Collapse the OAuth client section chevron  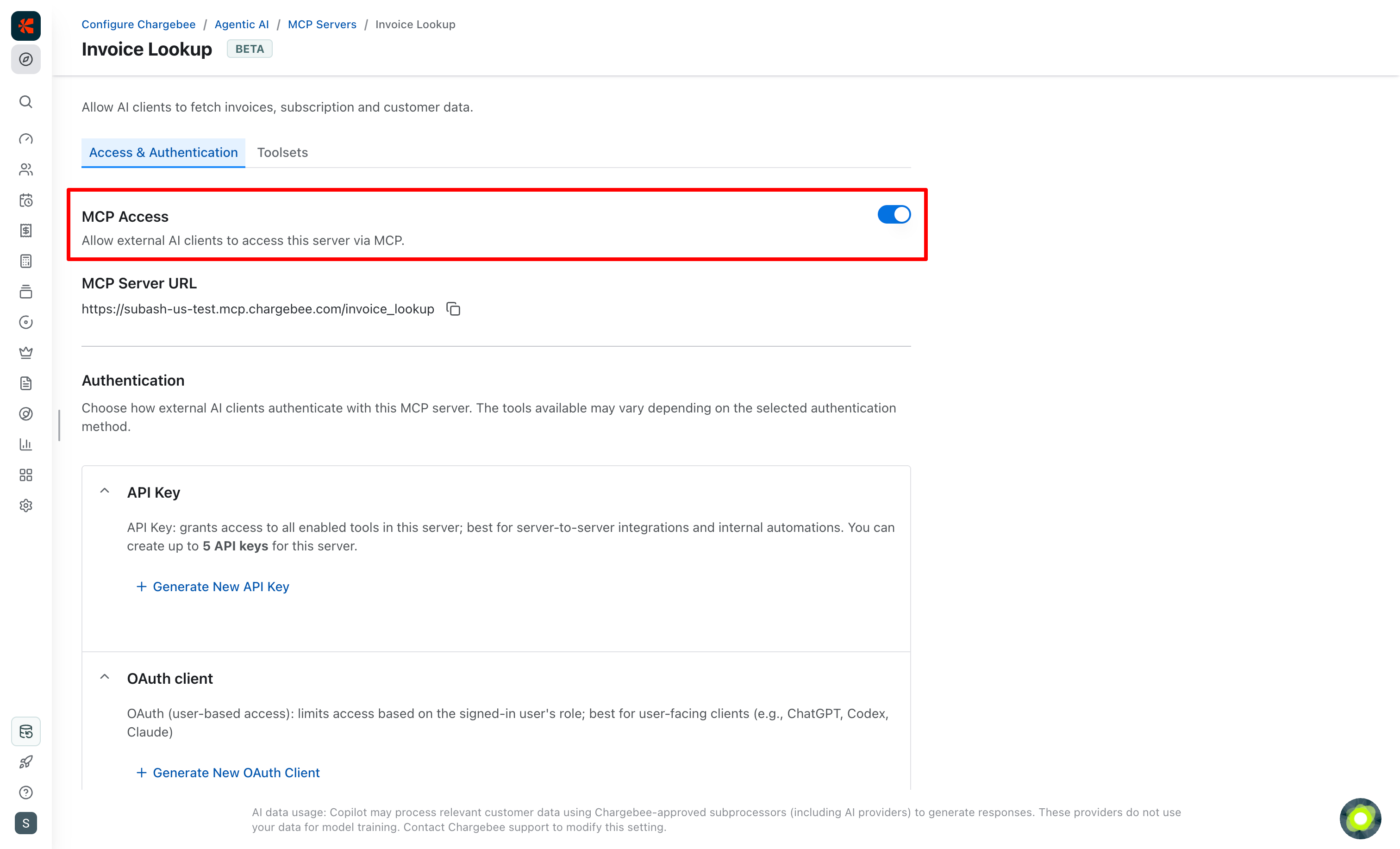[105, 677]
